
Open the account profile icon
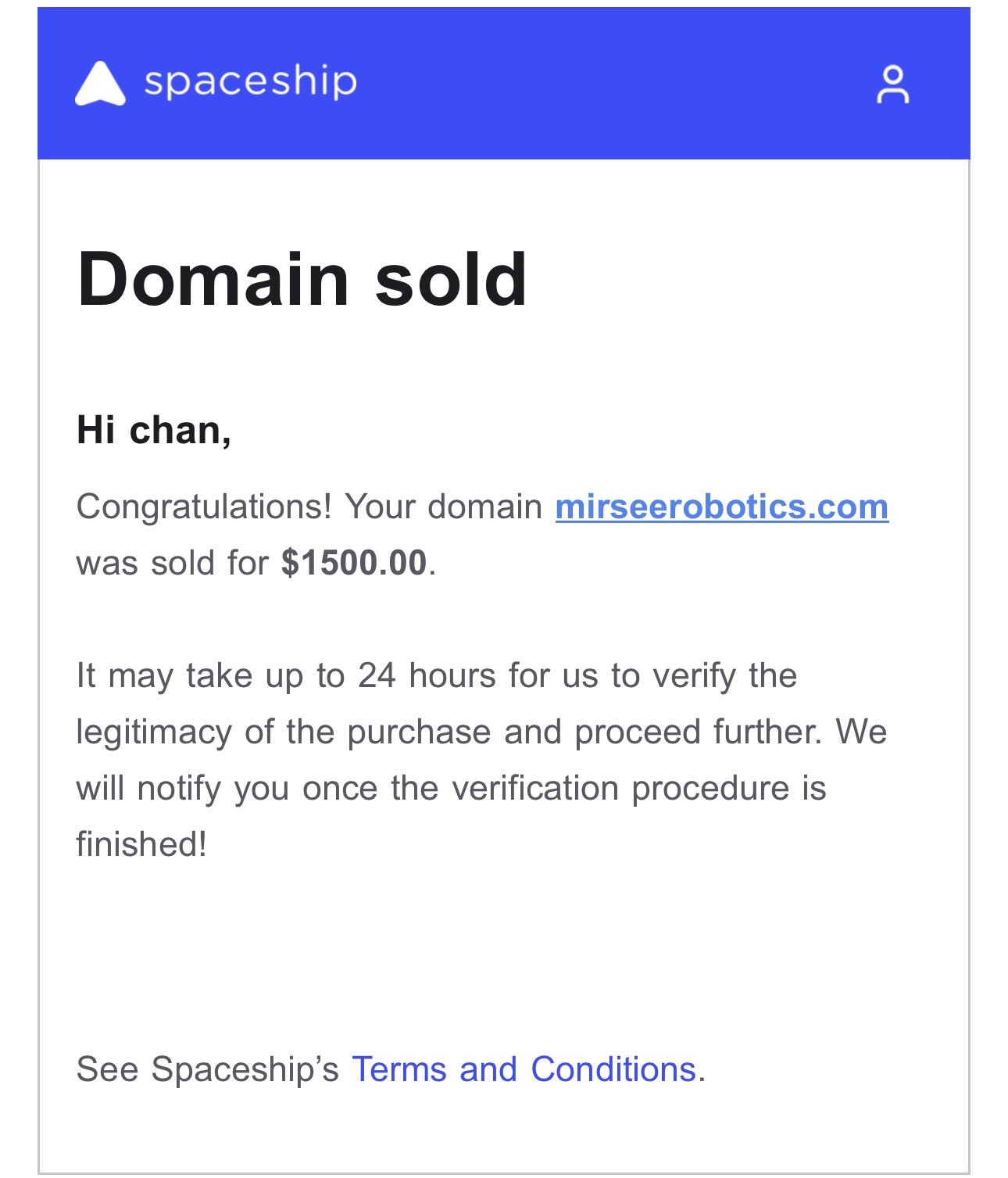(892, 84)
